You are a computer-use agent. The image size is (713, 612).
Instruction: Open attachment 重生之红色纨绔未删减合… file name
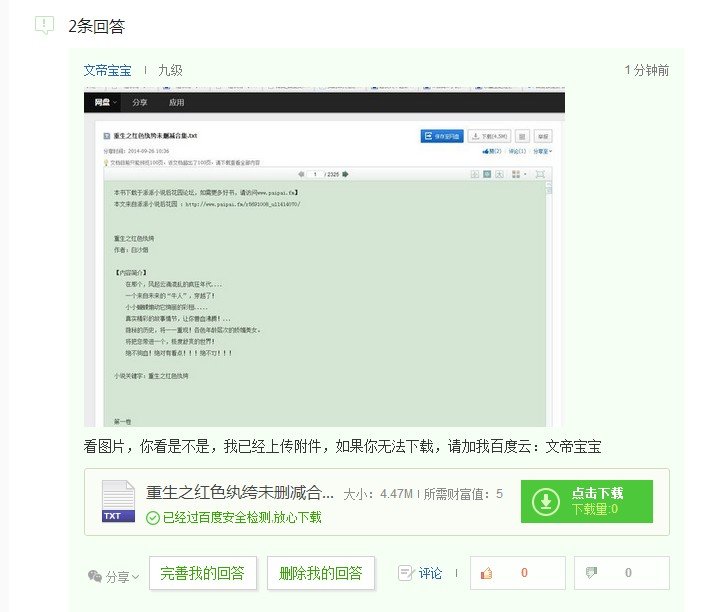click(240, 493)
